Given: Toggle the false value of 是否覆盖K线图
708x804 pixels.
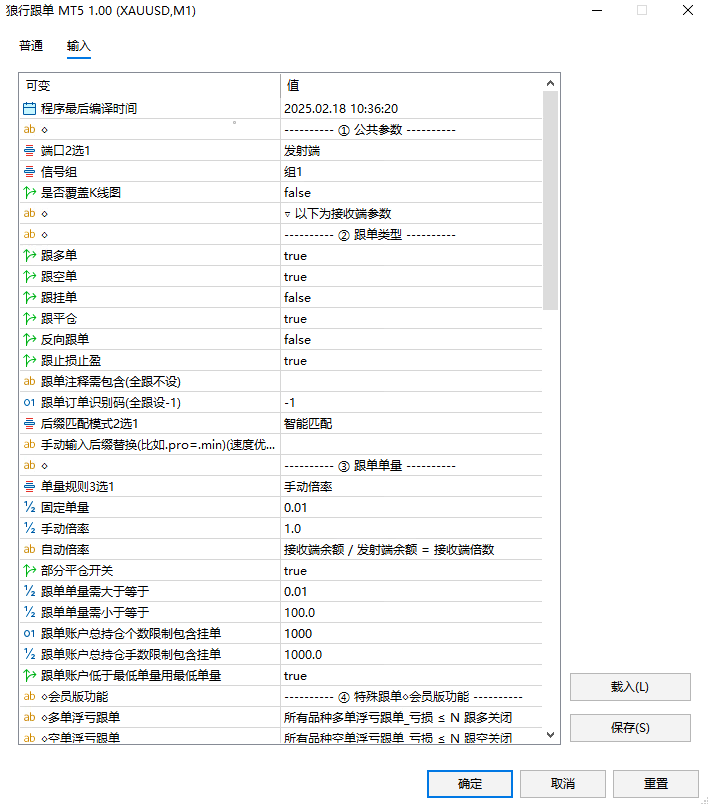Looking at the screenshot, I should (x=411, y=193).
